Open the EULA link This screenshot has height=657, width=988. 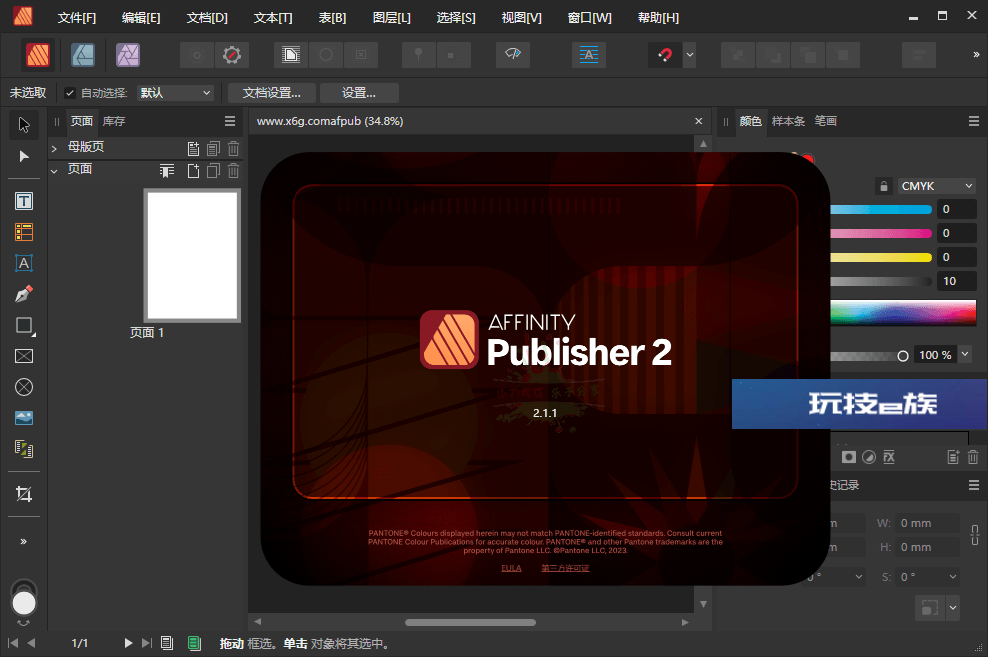click(512, 568)
